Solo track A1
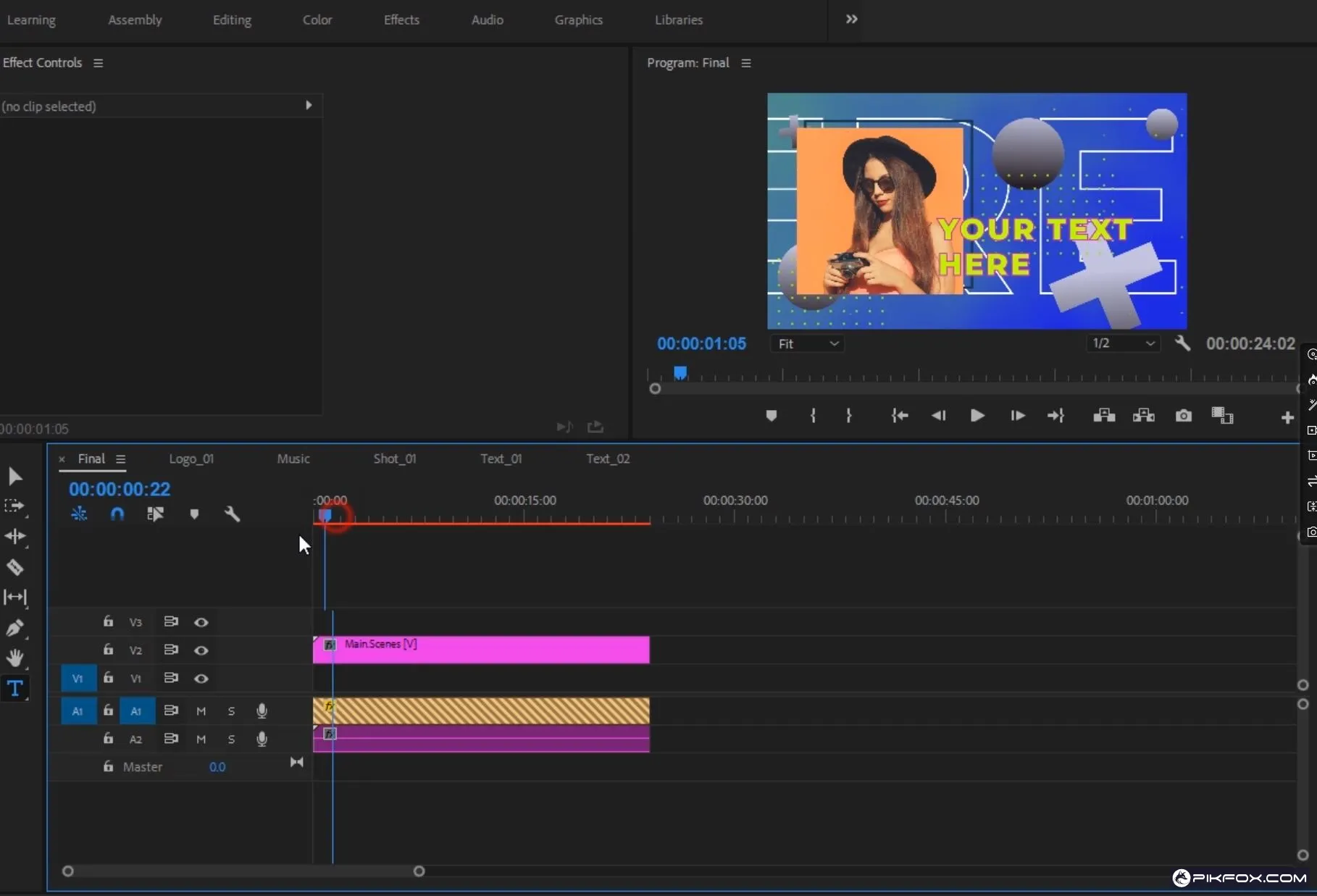This screenshot has height=896, width=1317. point(231,711)
